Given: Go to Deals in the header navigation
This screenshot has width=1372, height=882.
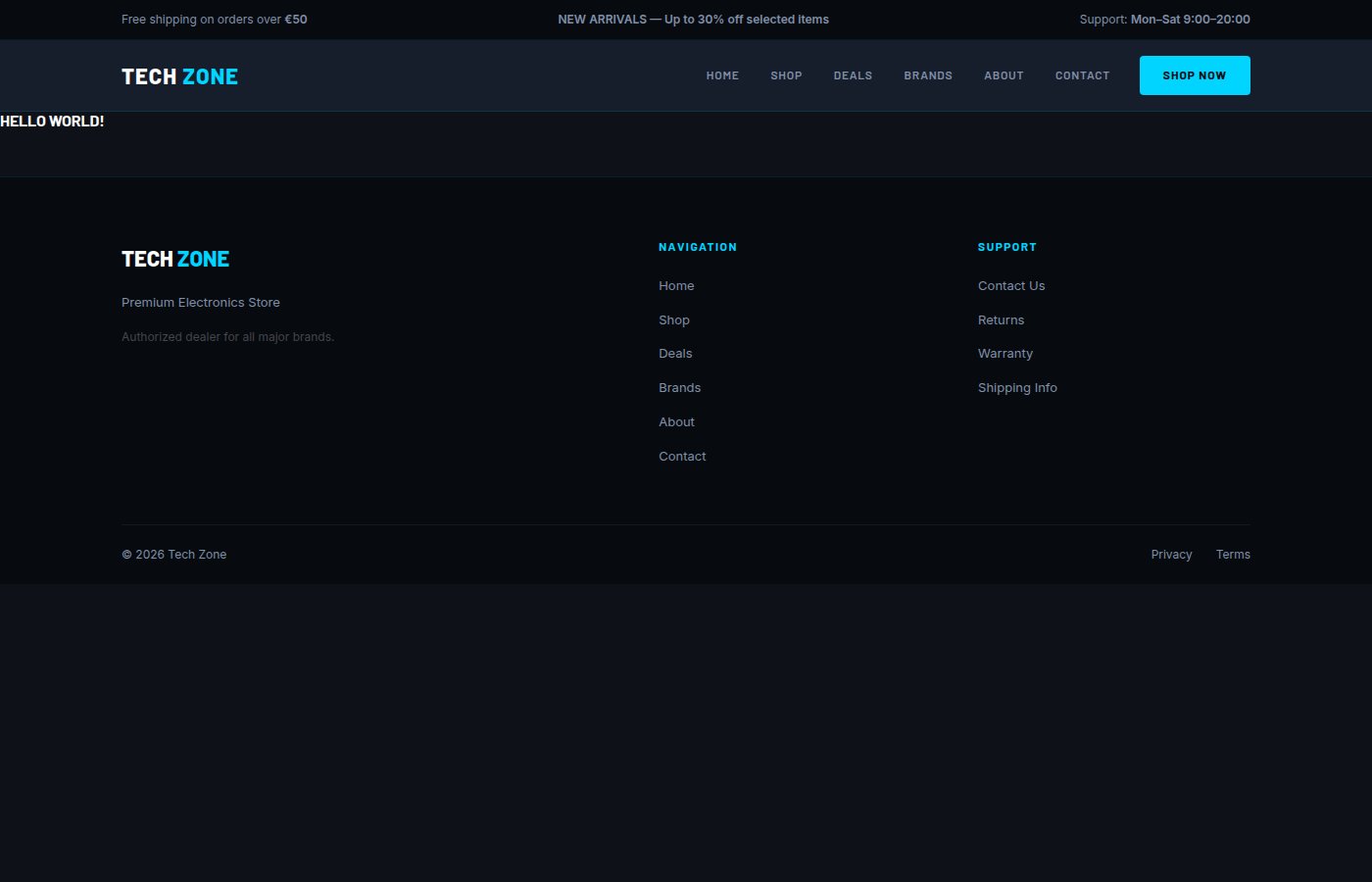Looking at the screenshot, I should click(853, 75).
